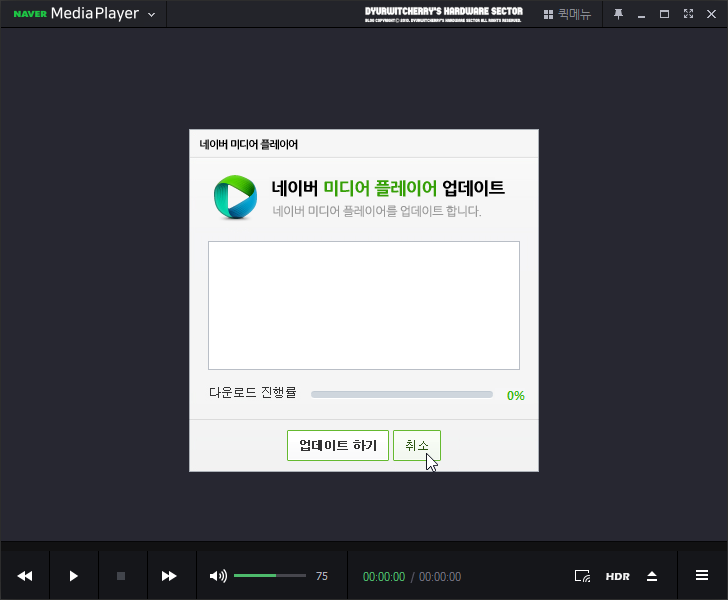Screen dimensions: 728x600
Task: Click the media player logo in dialog
Action: [235, 197]
